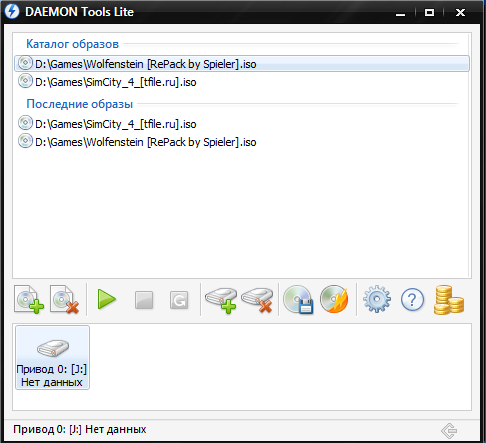The image size is (486, 443).
Task: Select Wolfenstein iso in image catalog
Action: point(242,64)
